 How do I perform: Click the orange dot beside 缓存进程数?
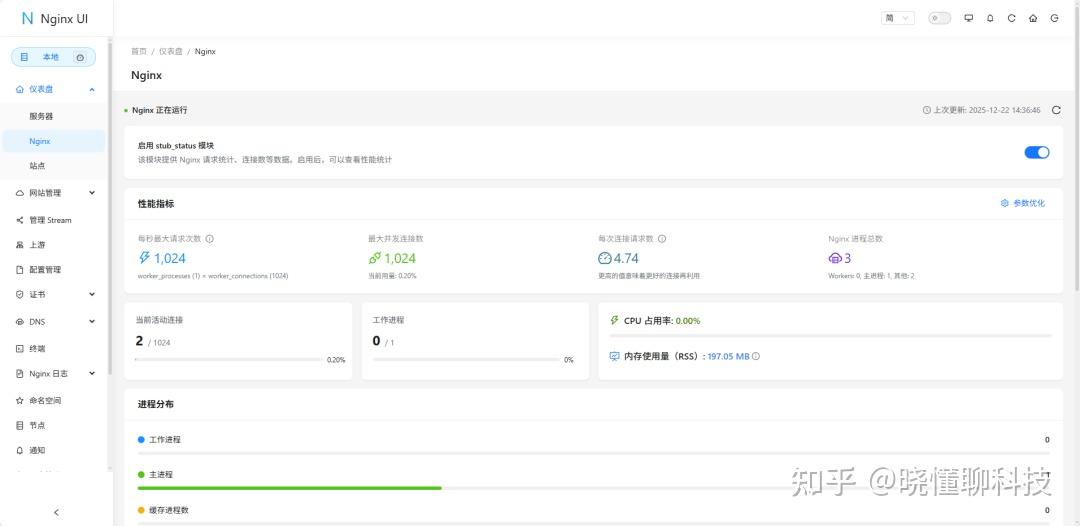pyautogui.click(x=141, y=511)
